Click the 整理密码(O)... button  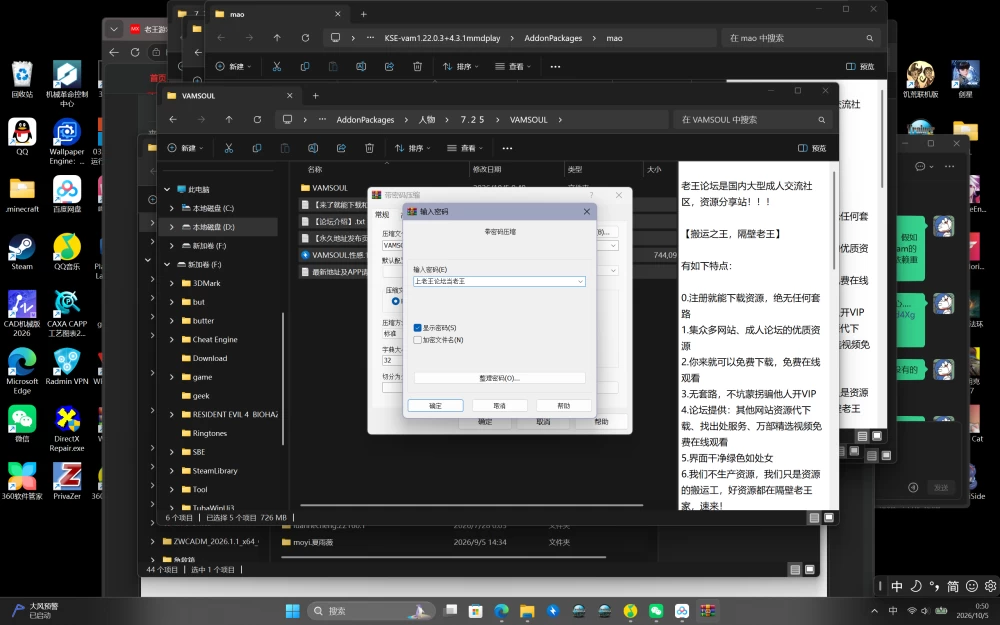point(499,378)
